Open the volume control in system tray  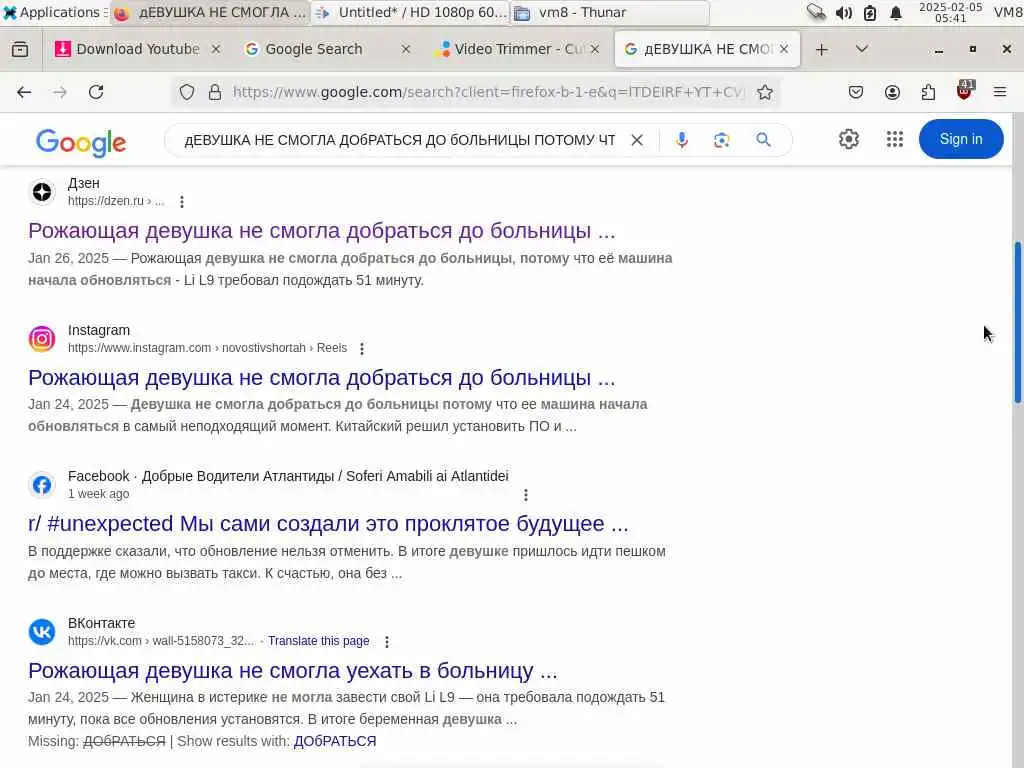click(844, 13)
